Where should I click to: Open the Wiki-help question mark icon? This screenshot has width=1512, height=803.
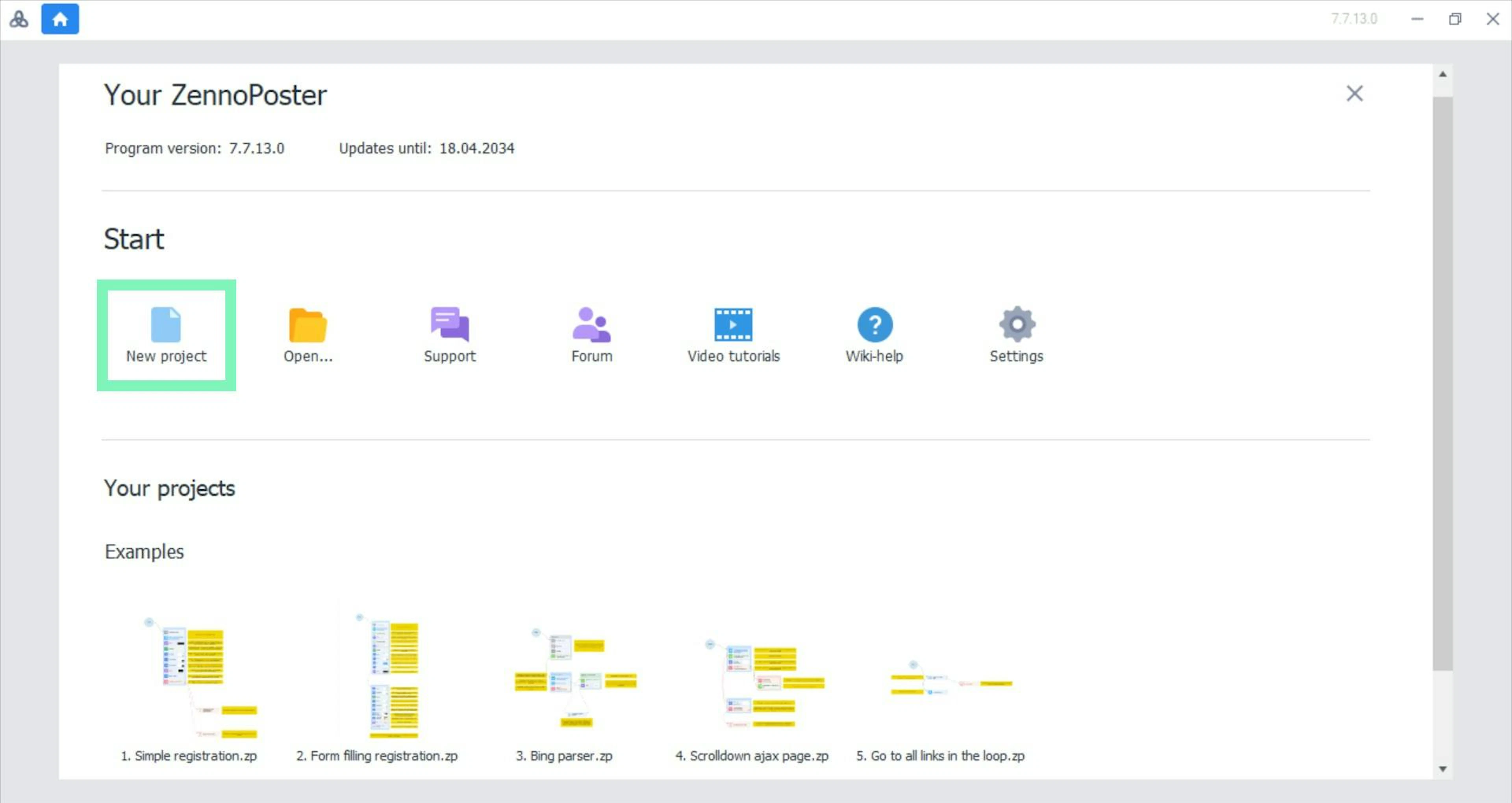(x=875, y=325)
